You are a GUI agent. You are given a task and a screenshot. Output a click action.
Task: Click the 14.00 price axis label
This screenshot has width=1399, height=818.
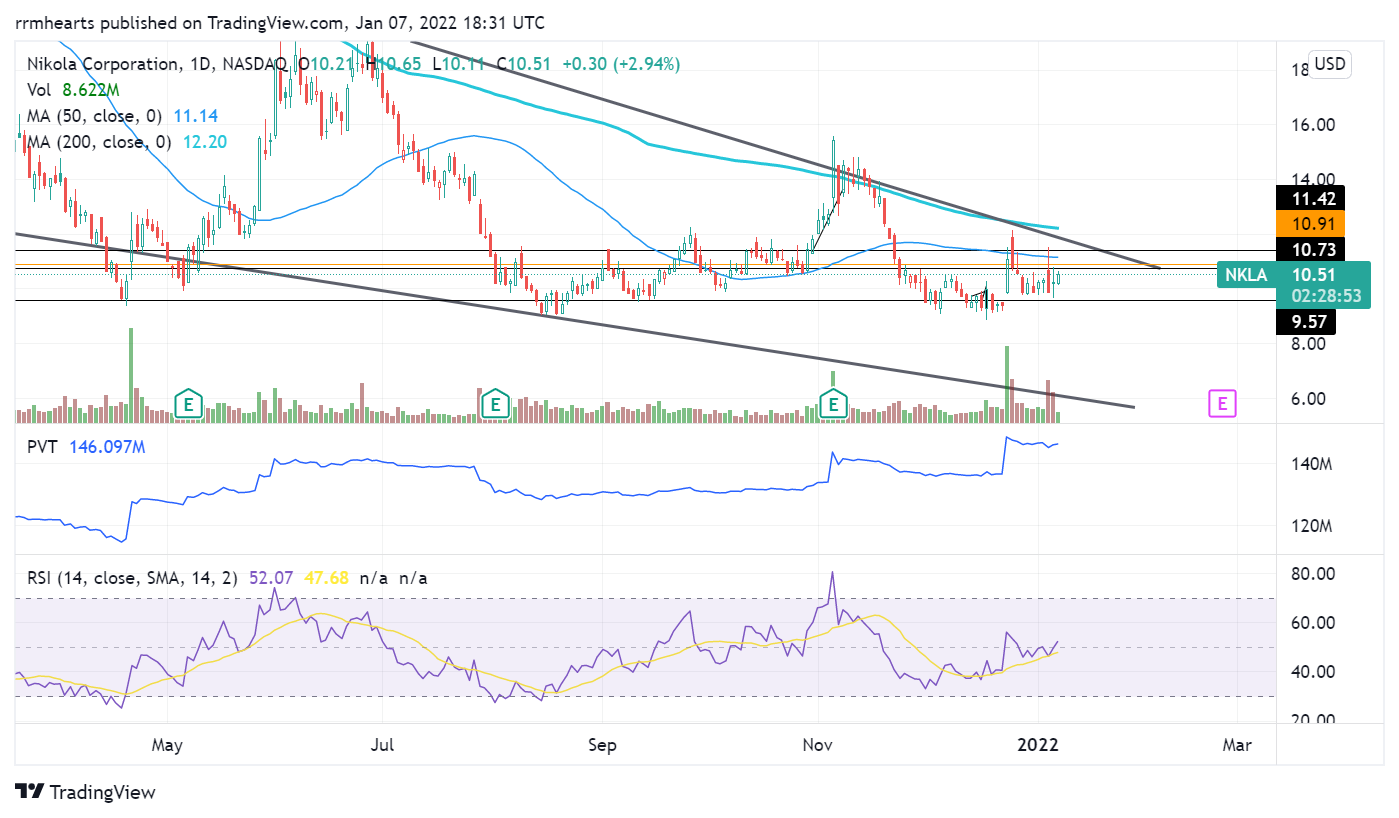click(x=1311, y=180)
